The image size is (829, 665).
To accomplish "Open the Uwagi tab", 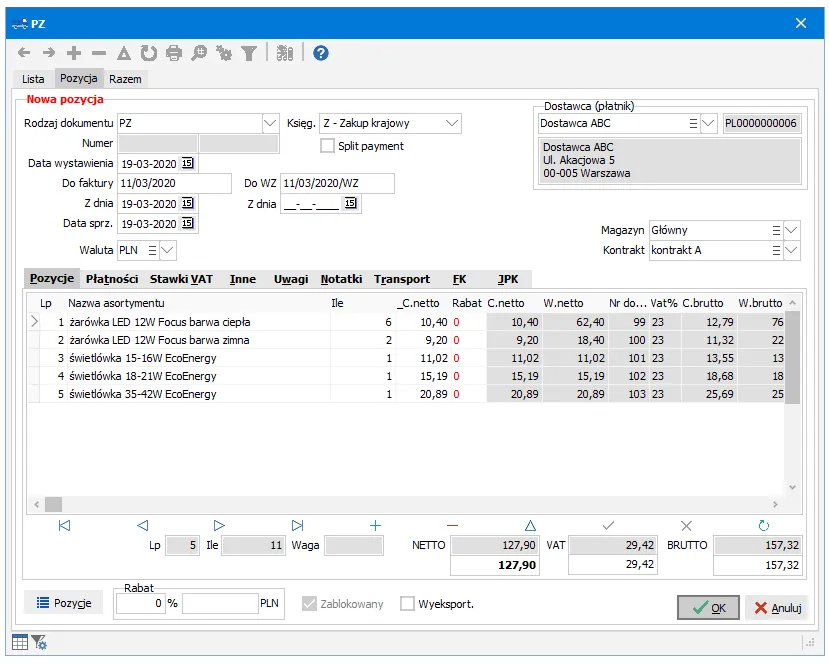I will pos(291,279).
